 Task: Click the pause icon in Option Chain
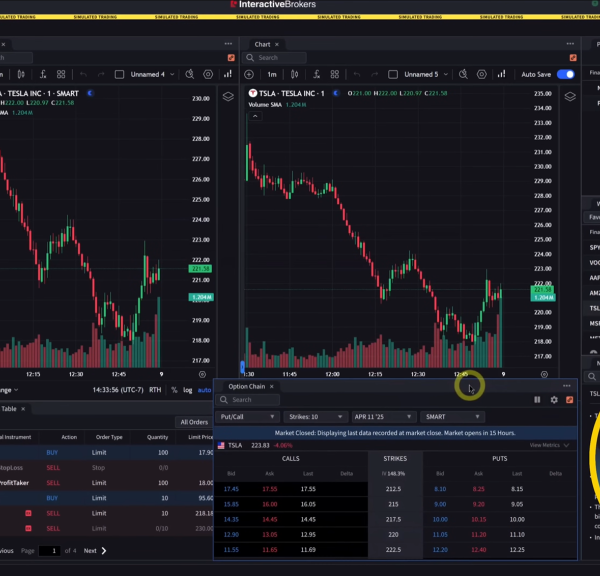tap(538, 400)
